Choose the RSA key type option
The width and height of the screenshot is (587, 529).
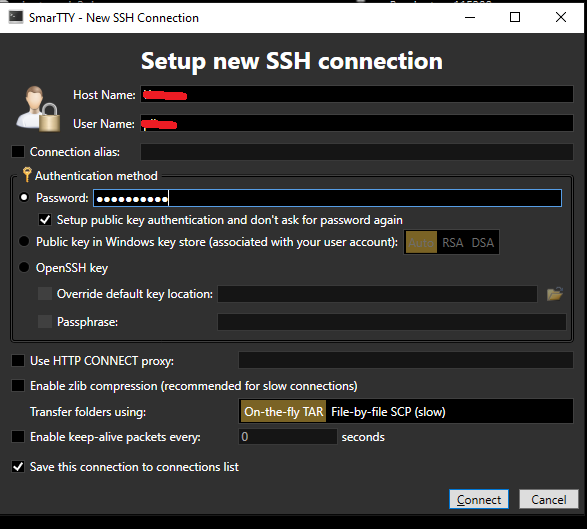pyautogui.click(x=453, y=243)
